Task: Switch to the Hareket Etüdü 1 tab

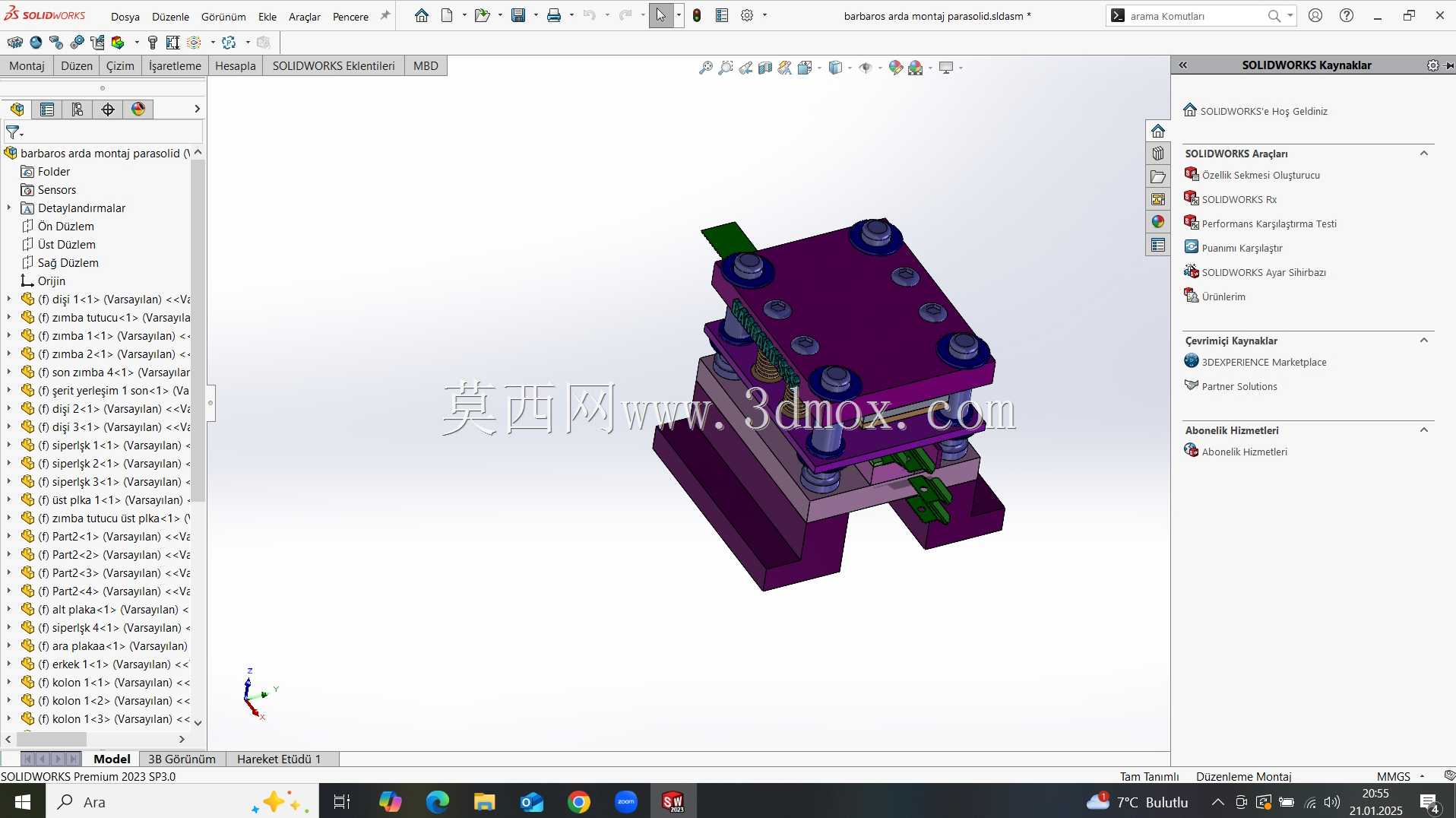Action: [x=279, y=759]
